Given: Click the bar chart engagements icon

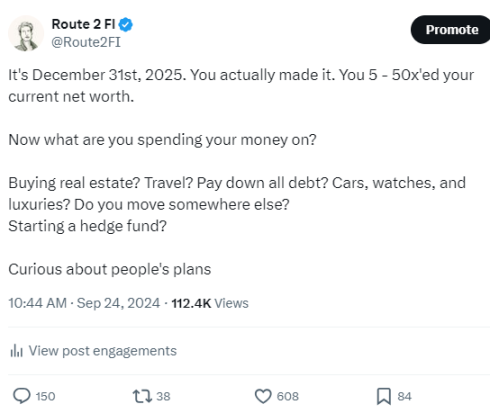Looking at the screenshot, I should point(16,351).
